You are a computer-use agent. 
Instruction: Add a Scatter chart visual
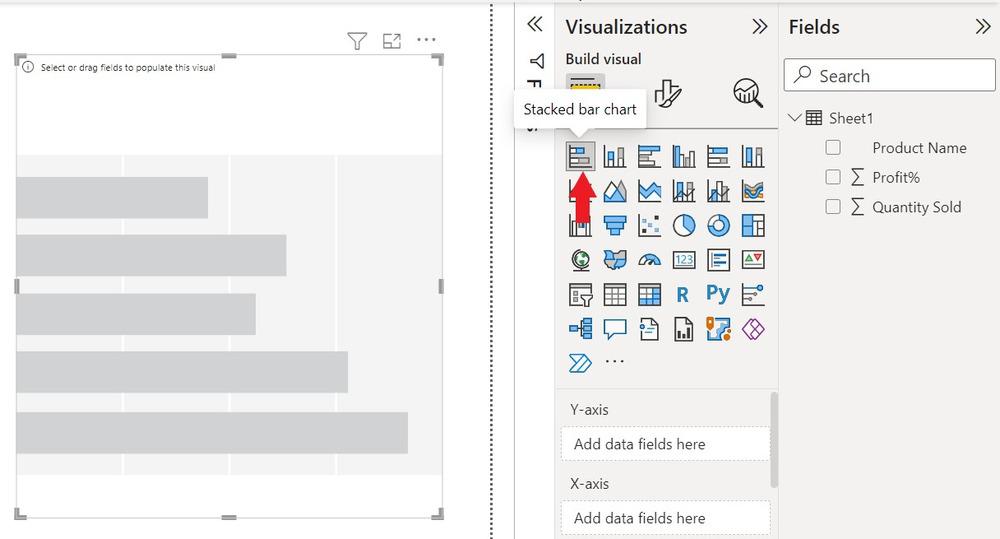[x=649, y=225]
